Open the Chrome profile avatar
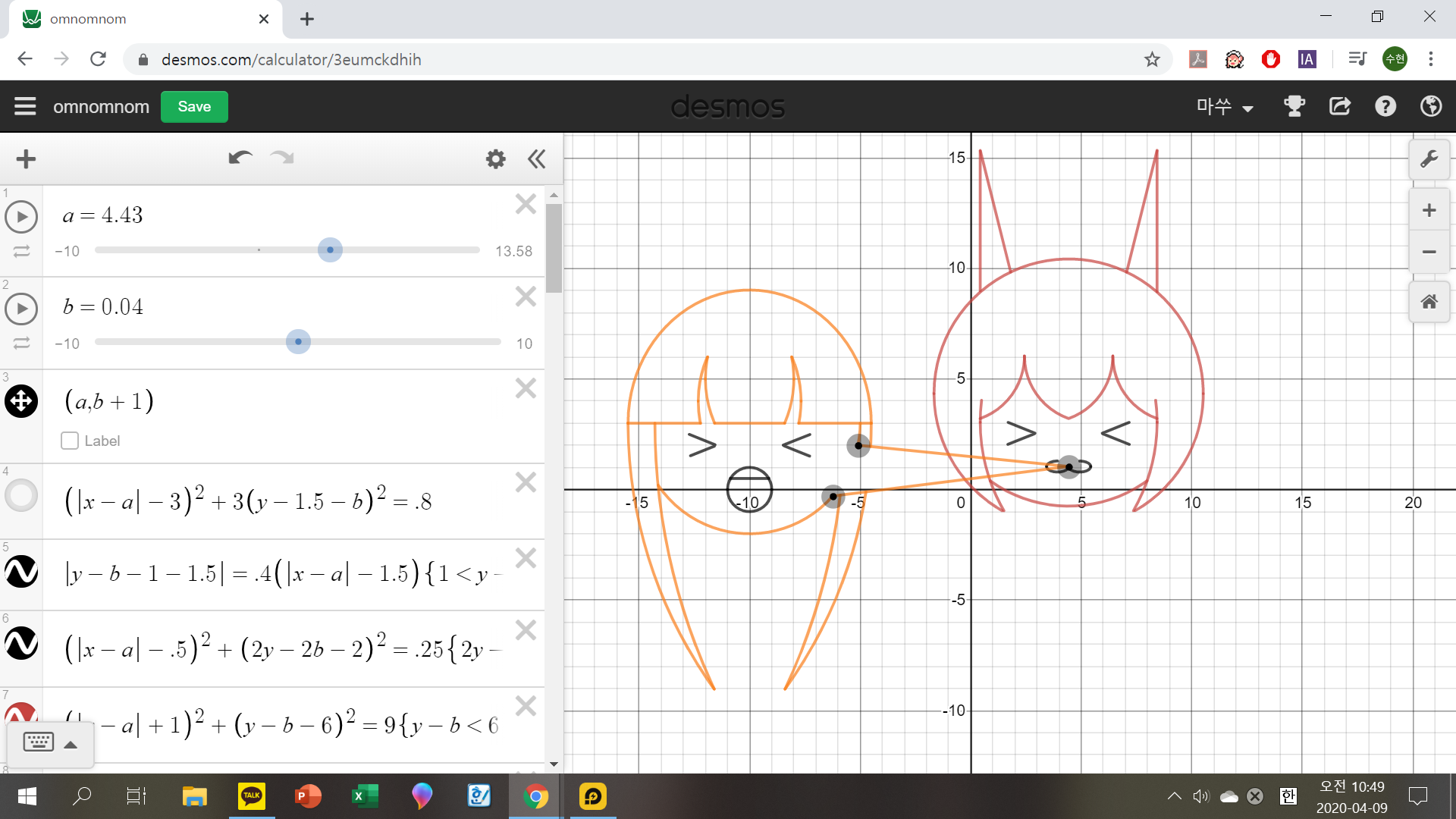 (1395, 59)
